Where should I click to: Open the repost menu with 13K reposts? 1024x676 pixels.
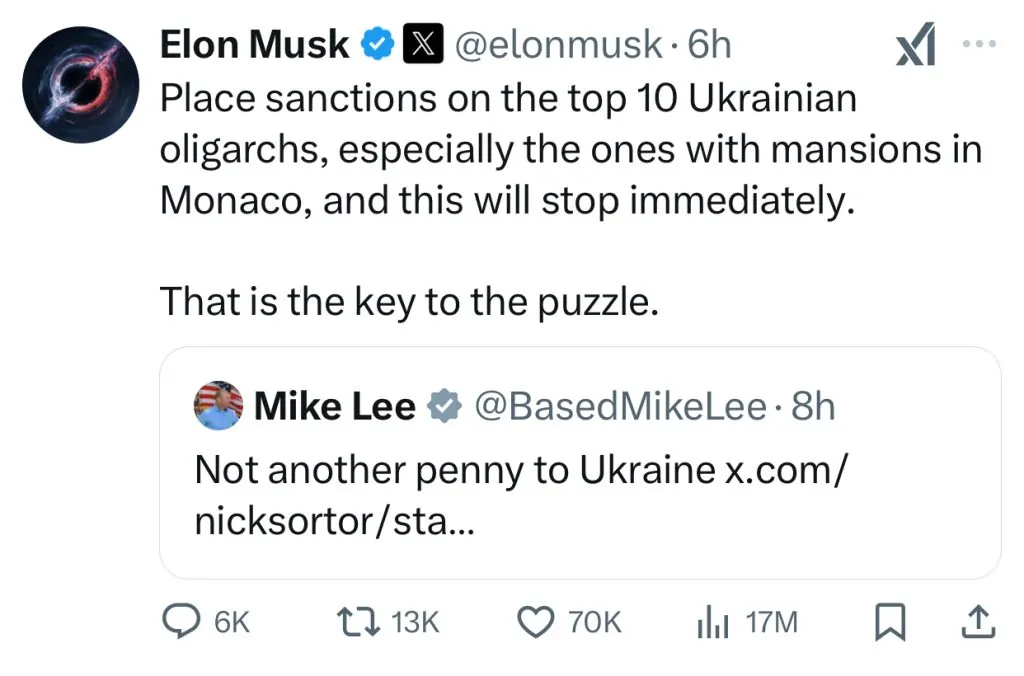[x=358, y=622]
